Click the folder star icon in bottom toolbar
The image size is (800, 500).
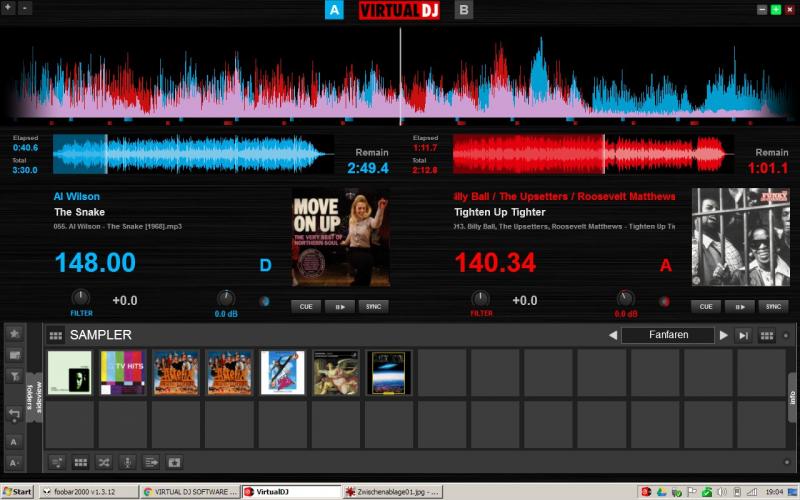point(174,463)
